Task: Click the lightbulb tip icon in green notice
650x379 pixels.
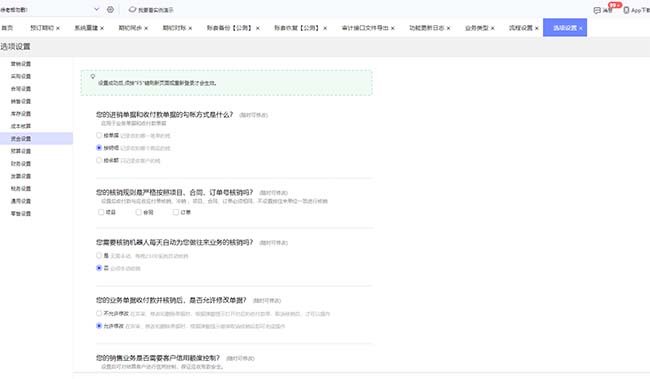Action: pyautogui.click(x=93, y=77)
